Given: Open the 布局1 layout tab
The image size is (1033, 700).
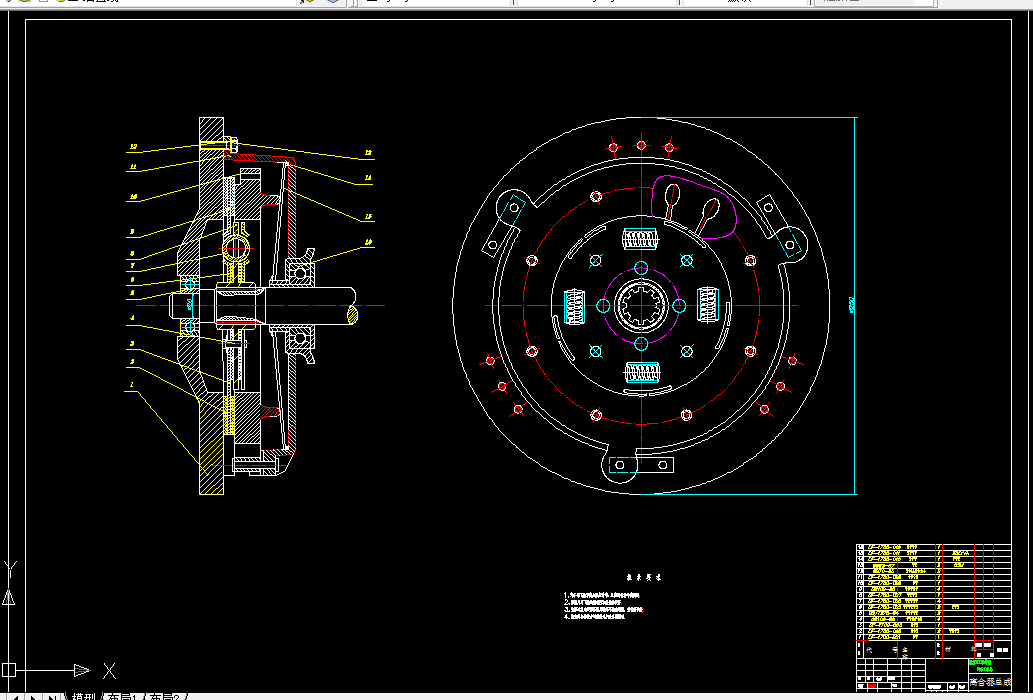Looking at the screenshot, I should coord(122,697).
